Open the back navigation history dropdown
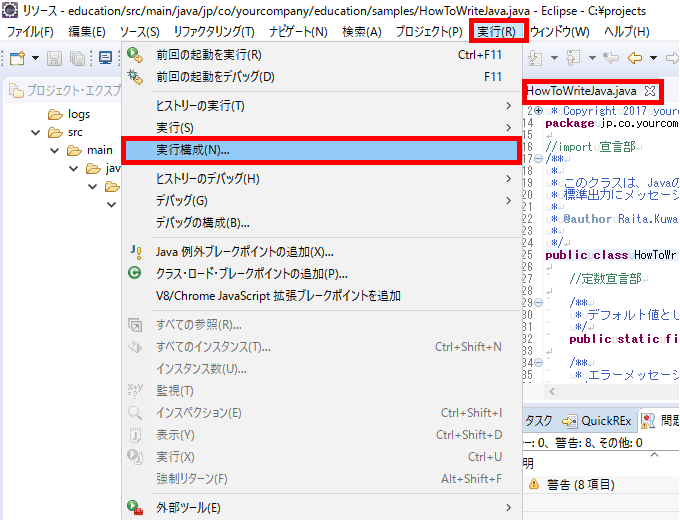 coord(651,59)
